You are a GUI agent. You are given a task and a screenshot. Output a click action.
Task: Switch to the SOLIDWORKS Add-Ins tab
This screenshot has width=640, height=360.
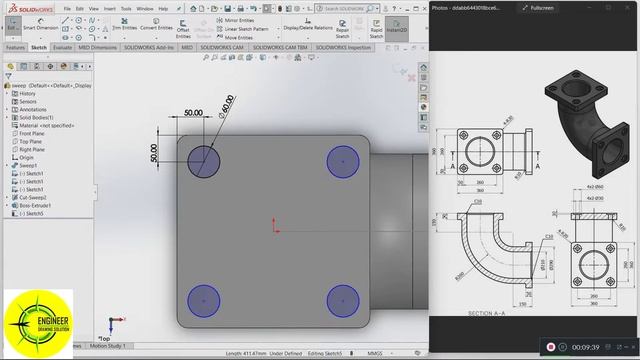(149, 47)
